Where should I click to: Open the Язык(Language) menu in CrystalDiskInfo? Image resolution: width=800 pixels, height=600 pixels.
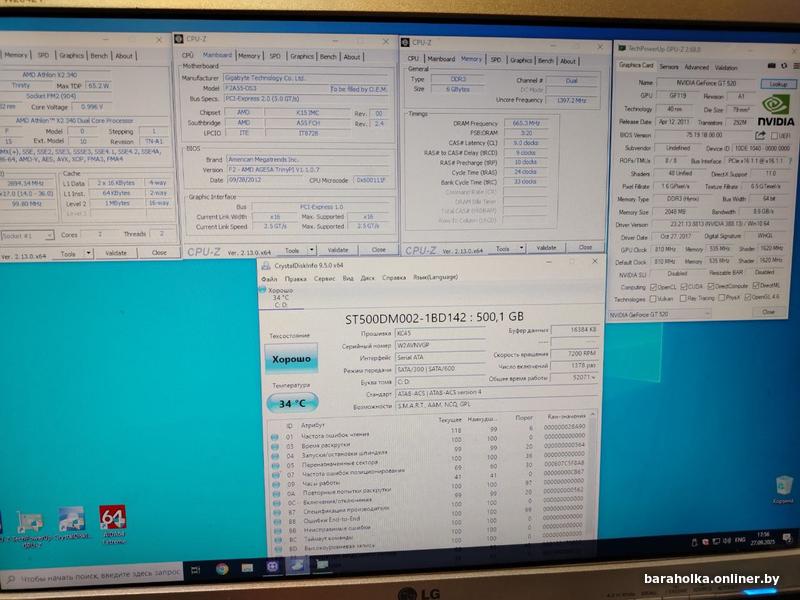(435, 277)
